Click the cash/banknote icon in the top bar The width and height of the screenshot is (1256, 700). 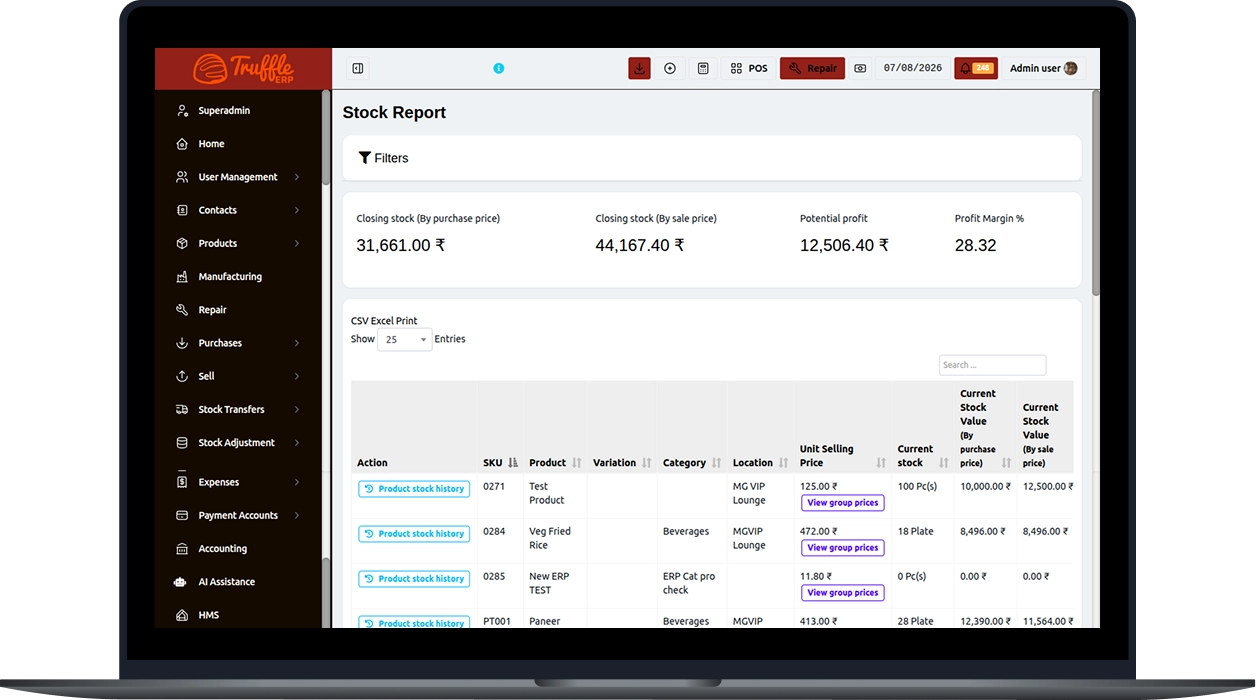tap(860, 68)
